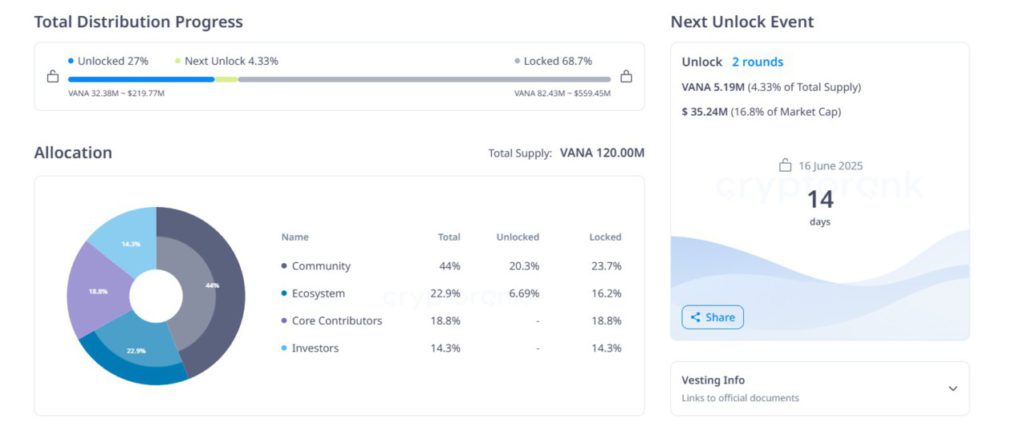Expand the Vesting Info chevron
This screenshot has width=1024, height=434.
click(952, 388)
